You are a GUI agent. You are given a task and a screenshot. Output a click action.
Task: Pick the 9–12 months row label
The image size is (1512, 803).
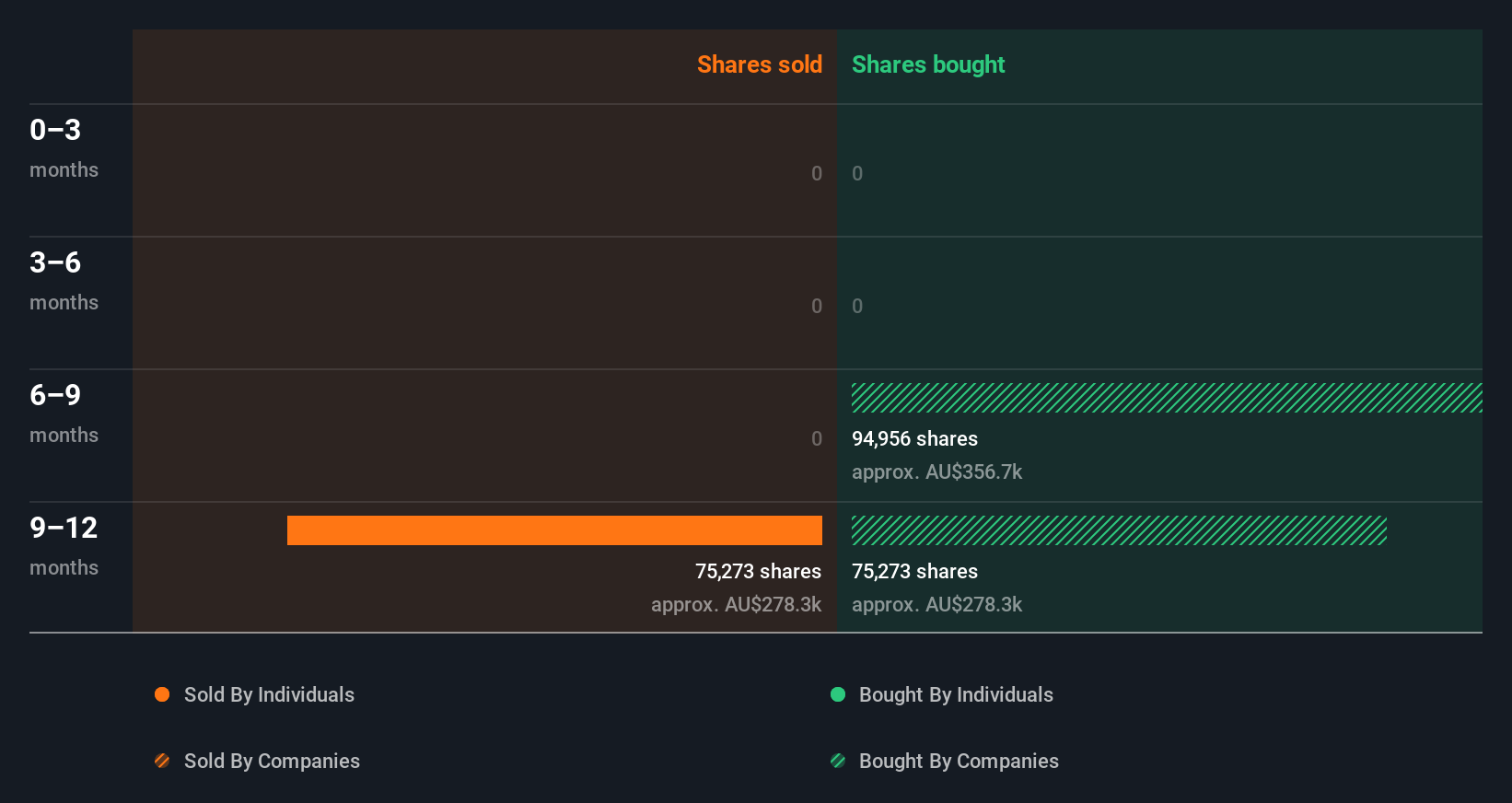pyautogui.click(x=64, y=545)
